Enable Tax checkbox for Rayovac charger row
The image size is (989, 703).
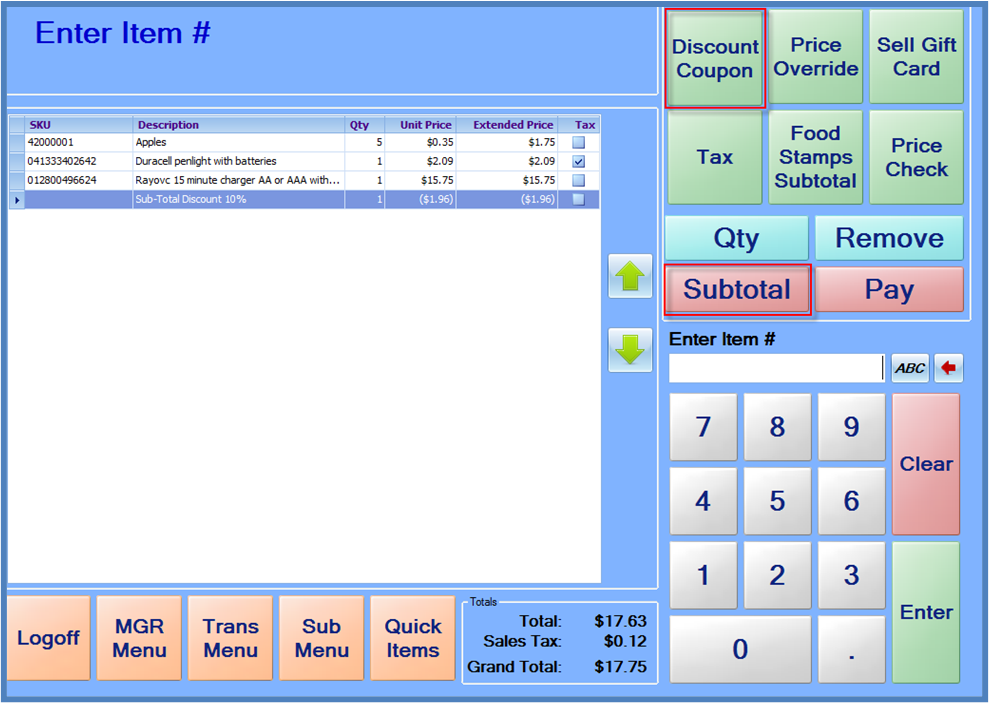(x=579, y=181)
